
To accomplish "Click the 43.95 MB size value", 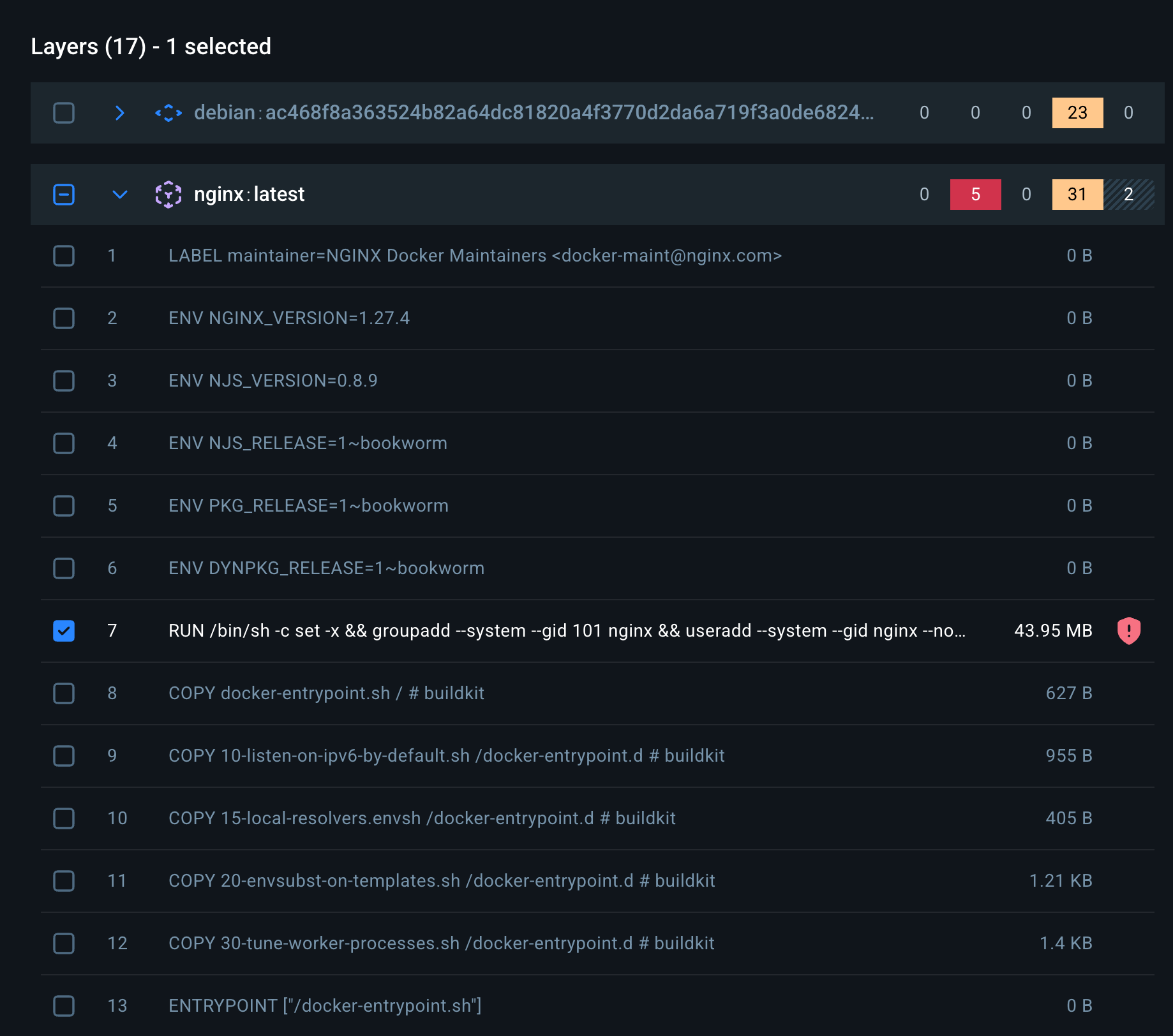I will [1053, 631].
